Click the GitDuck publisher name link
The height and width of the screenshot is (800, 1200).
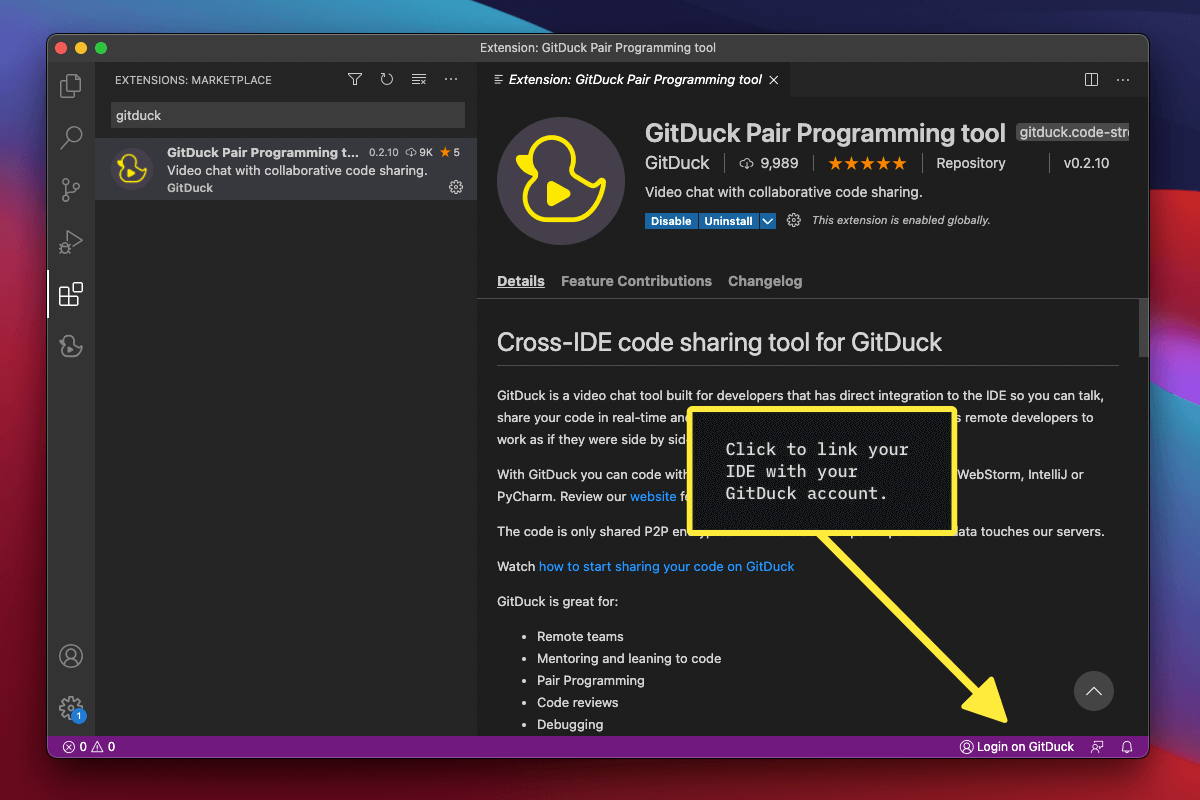677,163
